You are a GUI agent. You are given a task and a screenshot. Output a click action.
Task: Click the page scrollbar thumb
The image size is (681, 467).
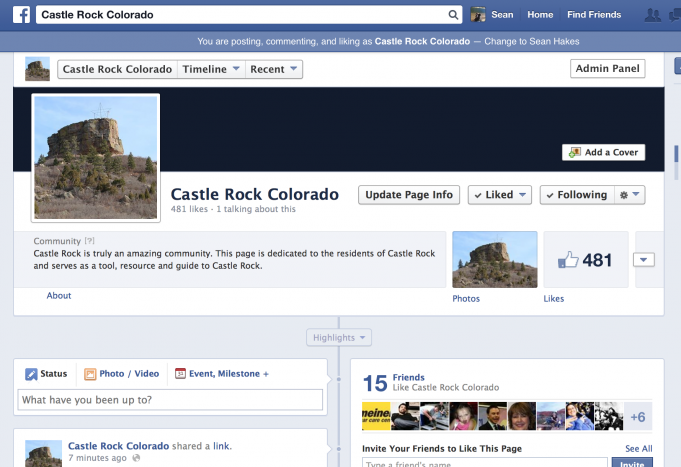[676, 153]
